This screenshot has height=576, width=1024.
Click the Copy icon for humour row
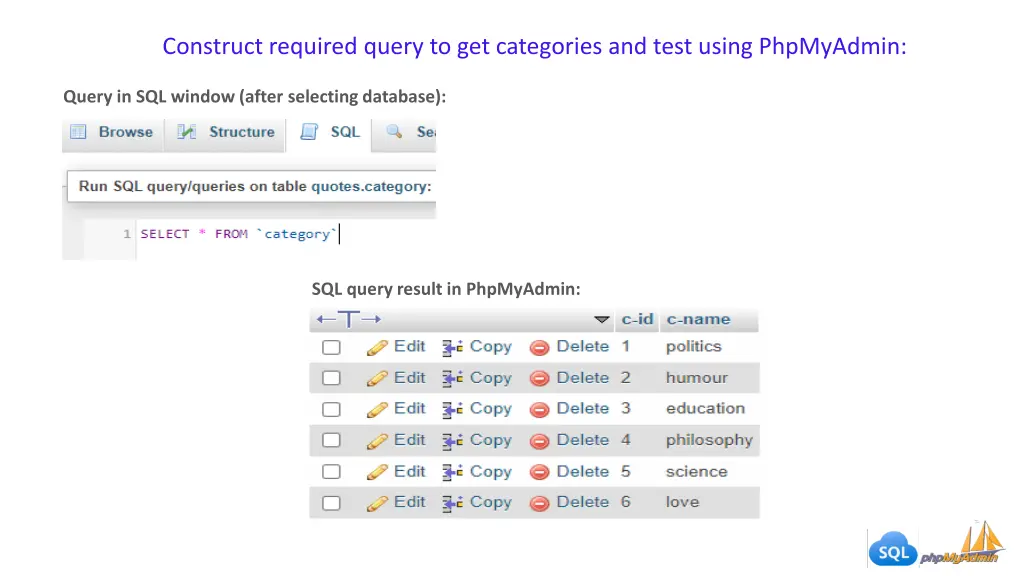453,379
